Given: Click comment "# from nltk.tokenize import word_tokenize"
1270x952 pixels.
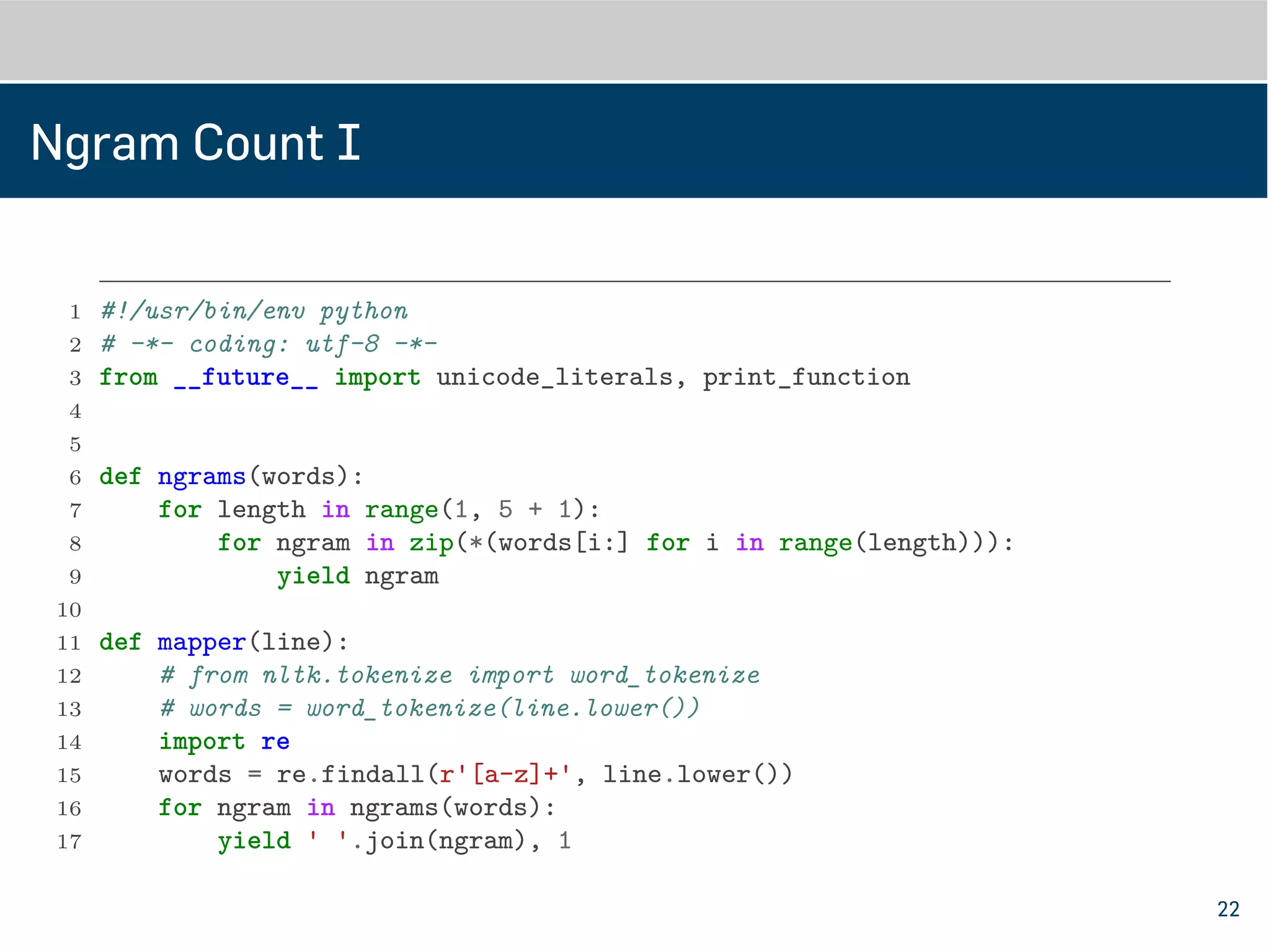Looking at the screenshot, I should [460, 676].
